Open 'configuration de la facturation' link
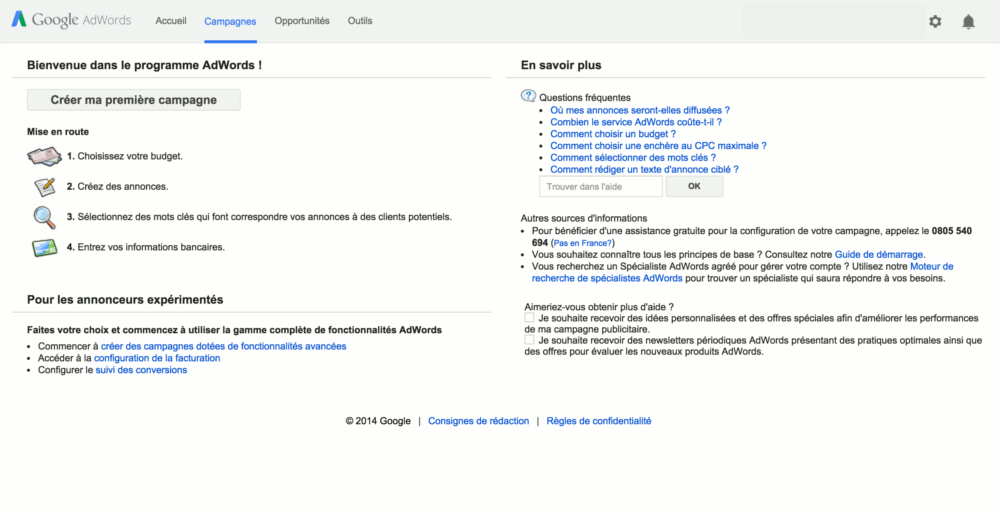The width and height of the screenshot is (1000, 513). tap(157, 359)
